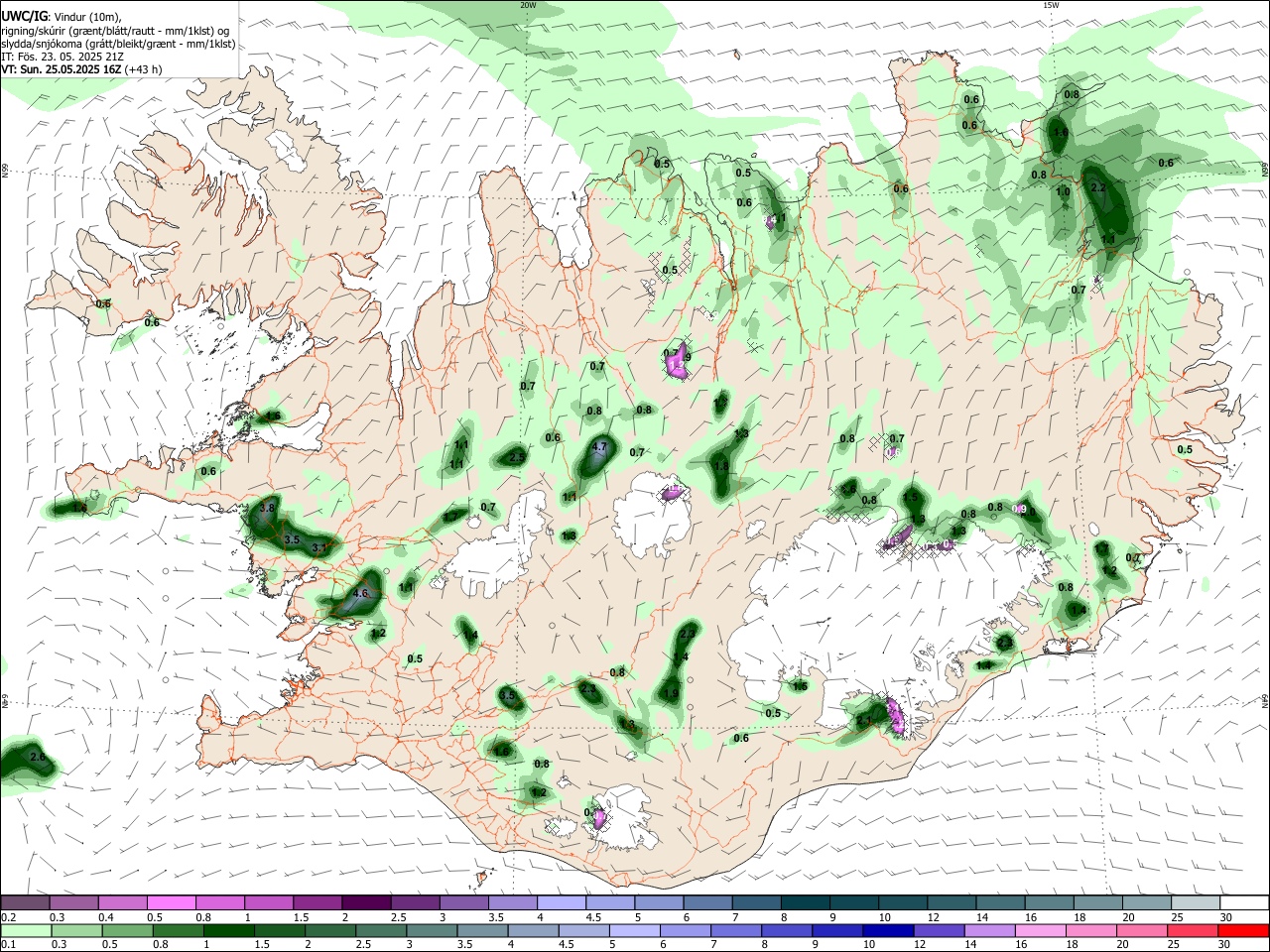Select the pure red 30 swatch in rain legend
Image resolution: width=1270 pixels, height=952 pixels.
click(1243, 931)
